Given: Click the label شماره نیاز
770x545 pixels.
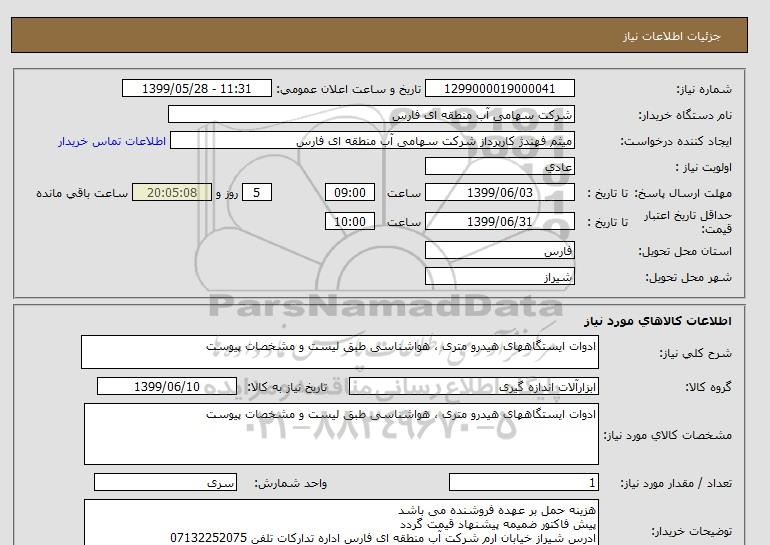Looking at the screenshot, I should point(704,89).
